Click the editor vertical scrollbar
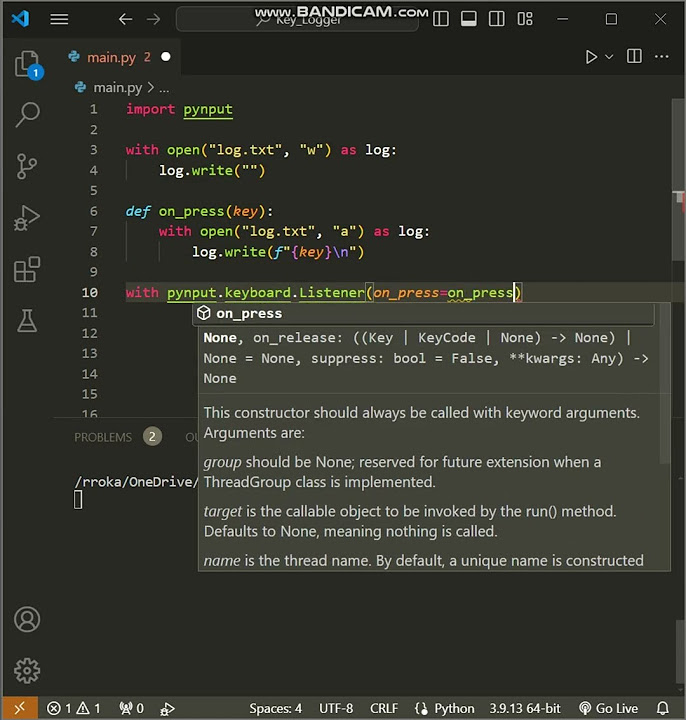Screen dimensions: 686x720 tap(678, 179)
